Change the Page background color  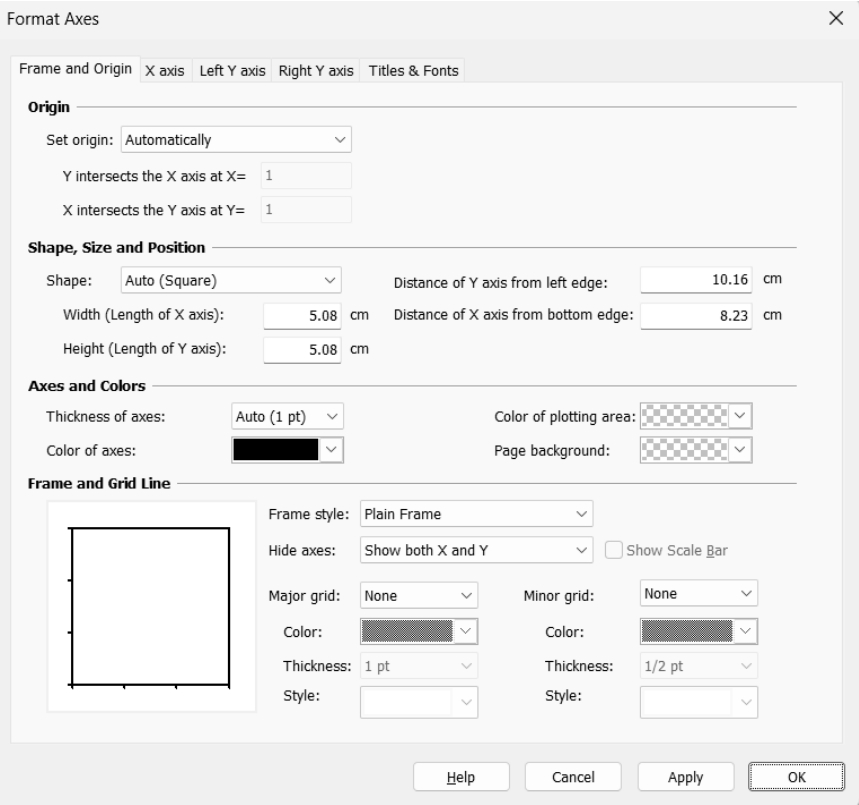697,450
